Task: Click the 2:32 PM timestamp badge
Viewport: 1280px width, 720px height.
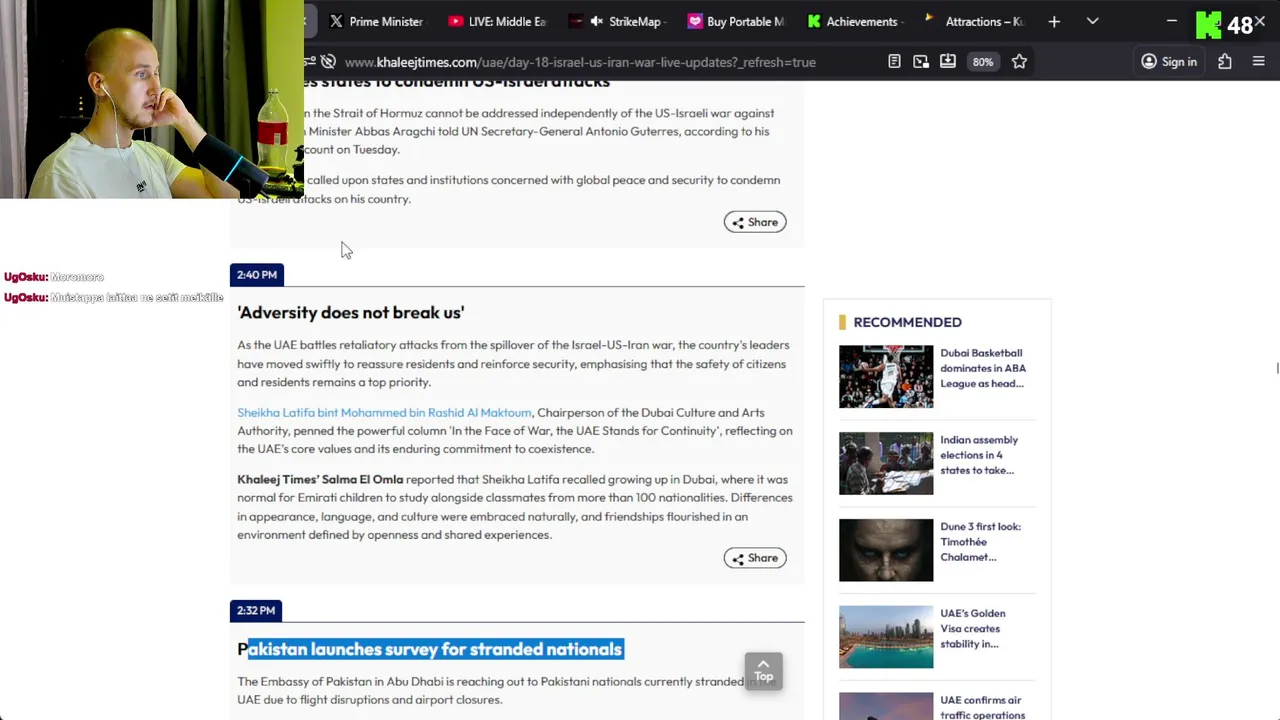Action: click(x=256, y=610)
